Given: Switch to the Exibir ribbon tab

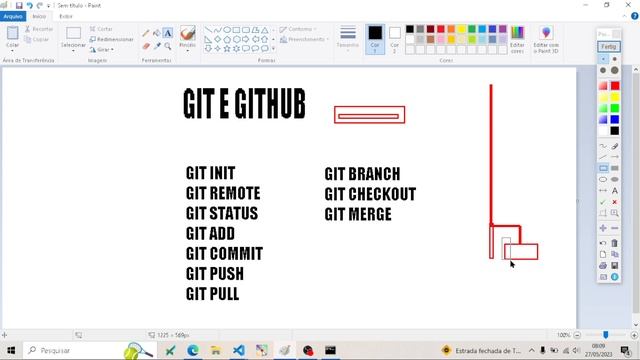Looking at the screenshot, I should pyautogui.click(x=66, y=16).
